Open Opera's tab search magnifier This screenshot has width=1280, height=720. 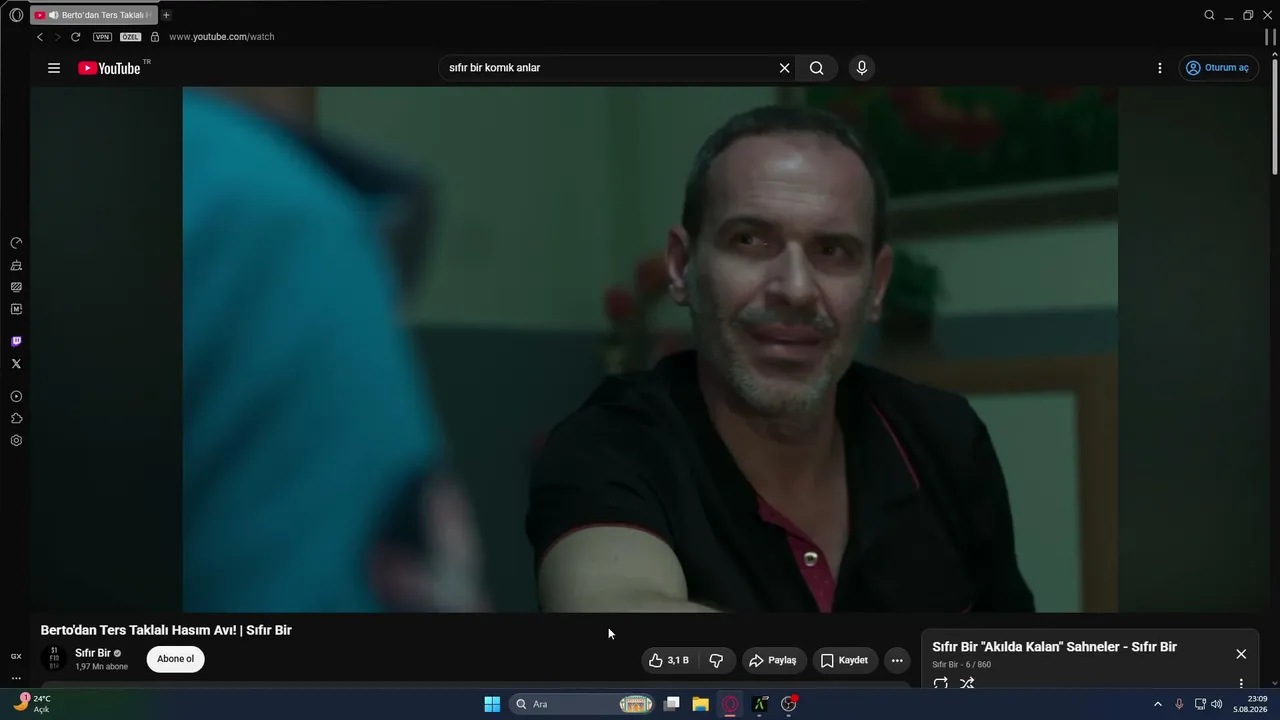point(1209,15)
